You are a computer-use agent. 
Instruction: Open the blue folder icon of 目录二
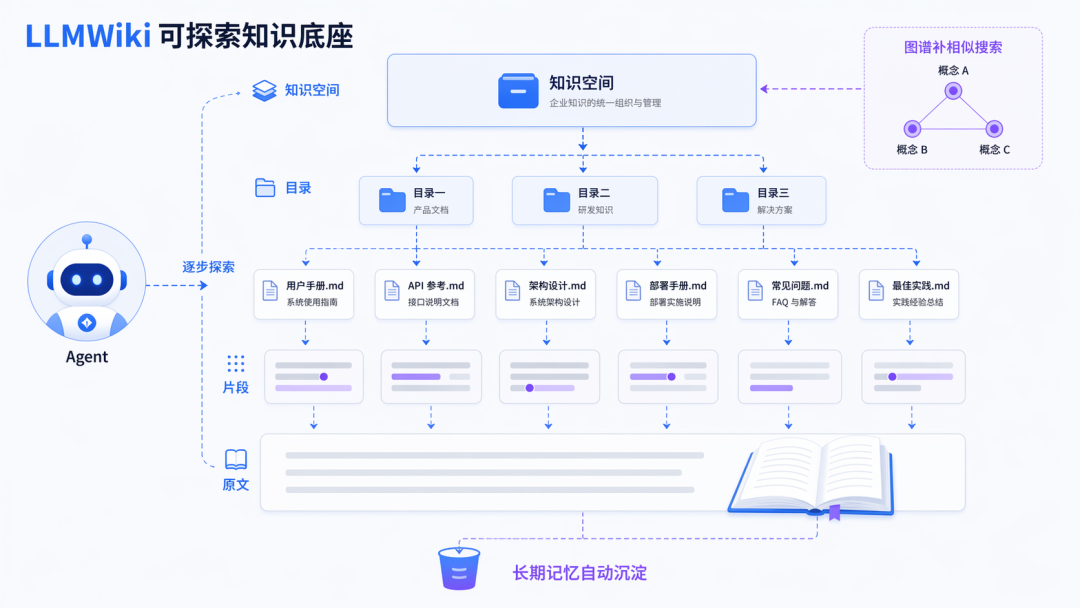pyautogui.click(x=557, y=200)
